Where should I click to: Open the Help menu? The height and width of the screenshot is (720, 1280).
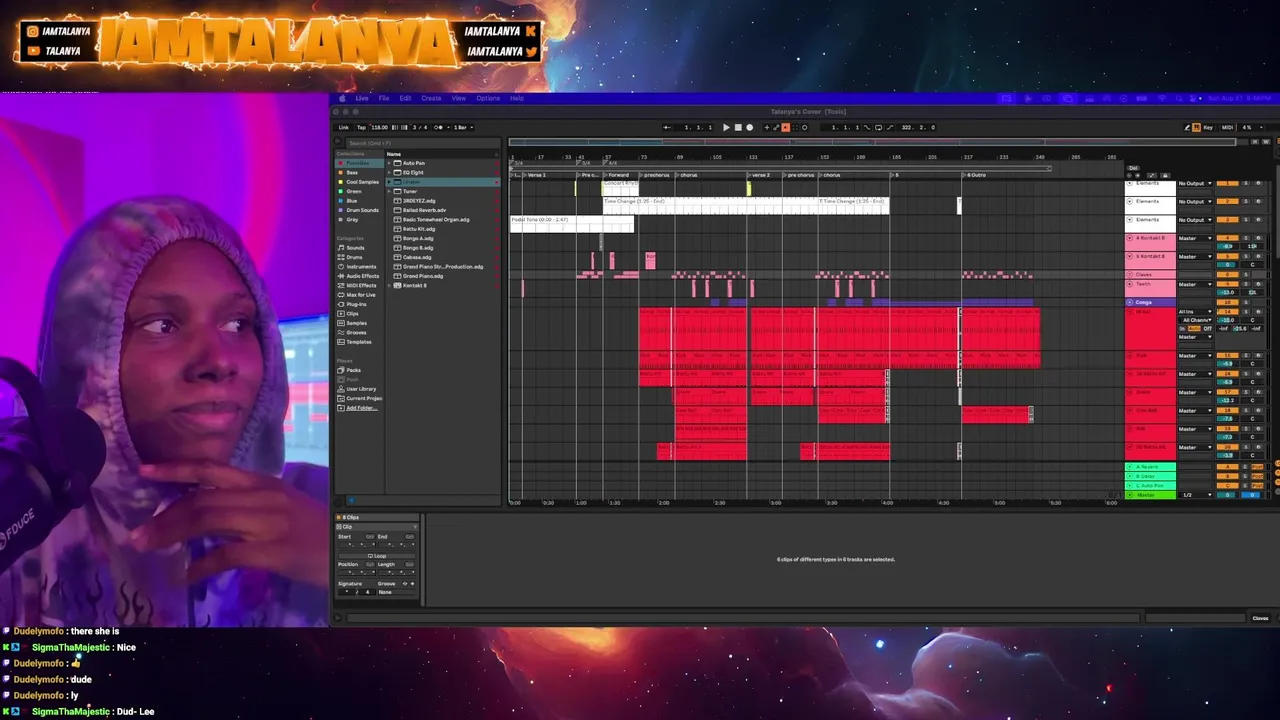[517, 98]
